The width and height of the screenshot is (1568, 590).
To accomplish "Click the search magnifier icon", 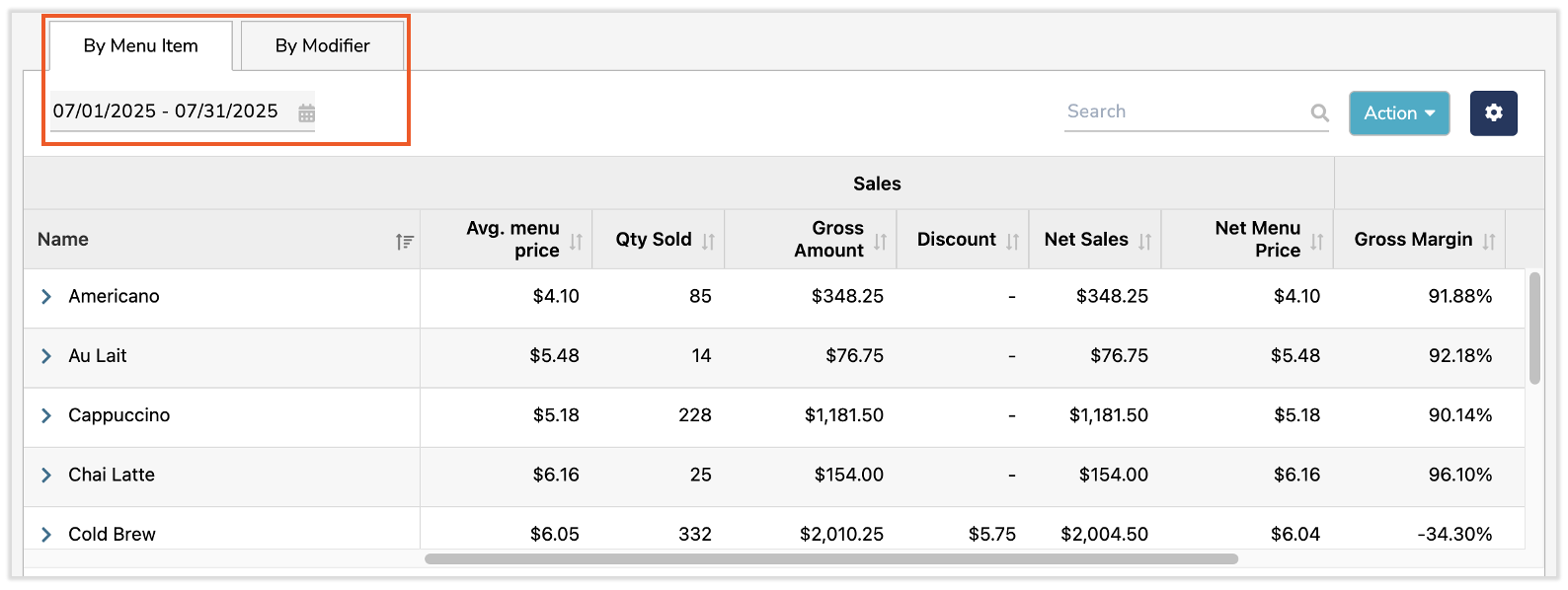I will click(1319, 112).
